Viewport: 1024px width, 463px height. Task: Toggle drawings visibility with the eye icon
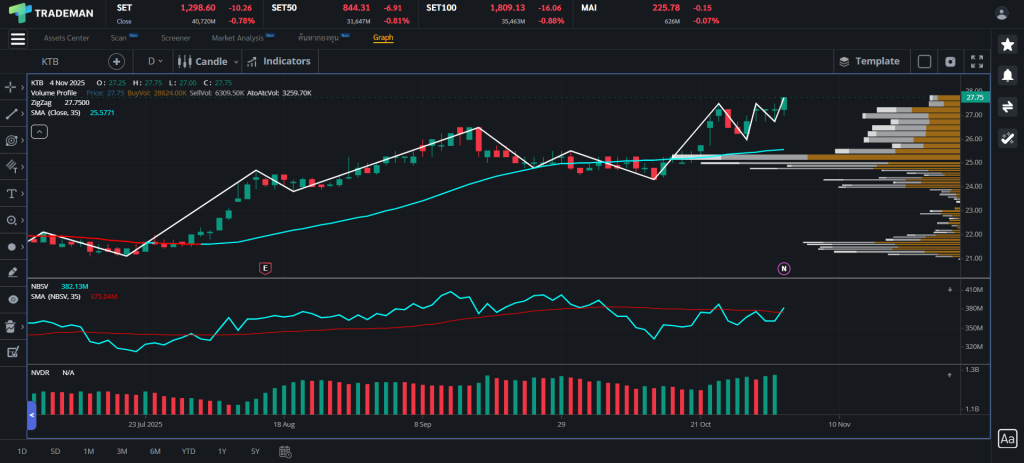pos(12,299)
